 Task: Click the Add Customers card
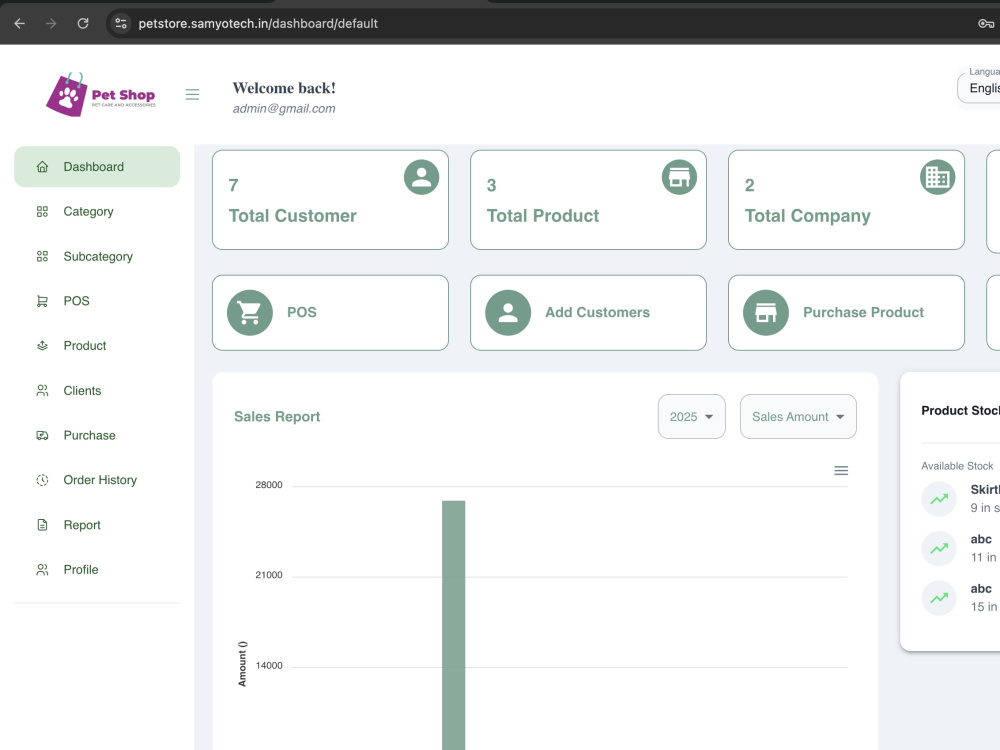pos(588,312)
